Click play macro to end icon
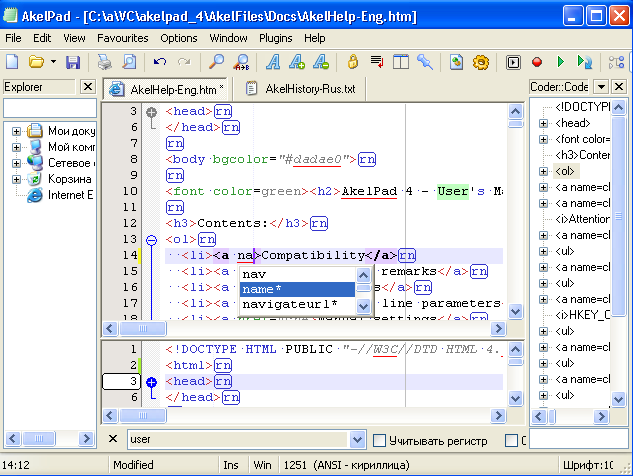Screen dimensions: 633x476 point(585,62)
